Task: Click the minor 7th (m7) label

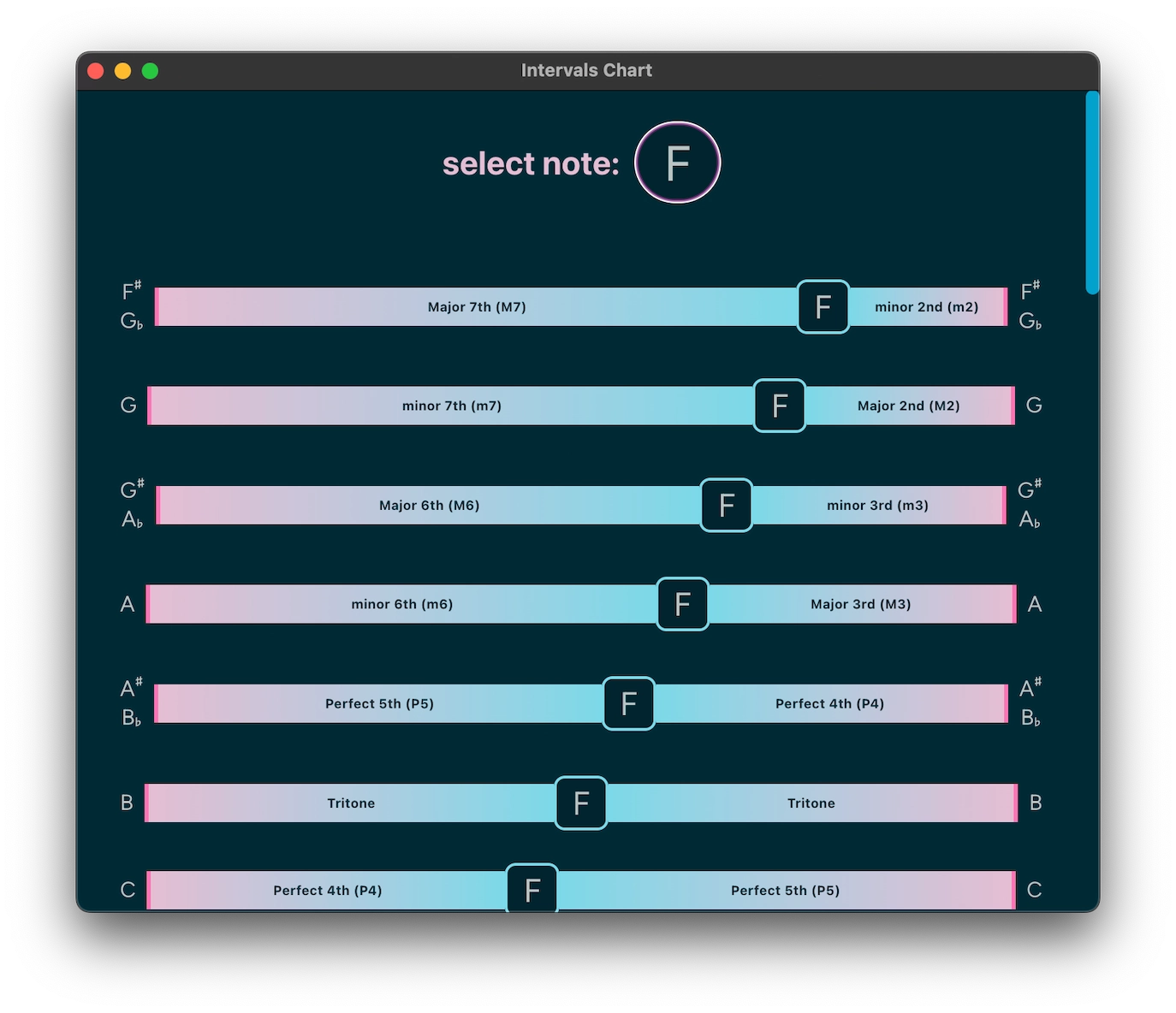Action: pos(452,406)
